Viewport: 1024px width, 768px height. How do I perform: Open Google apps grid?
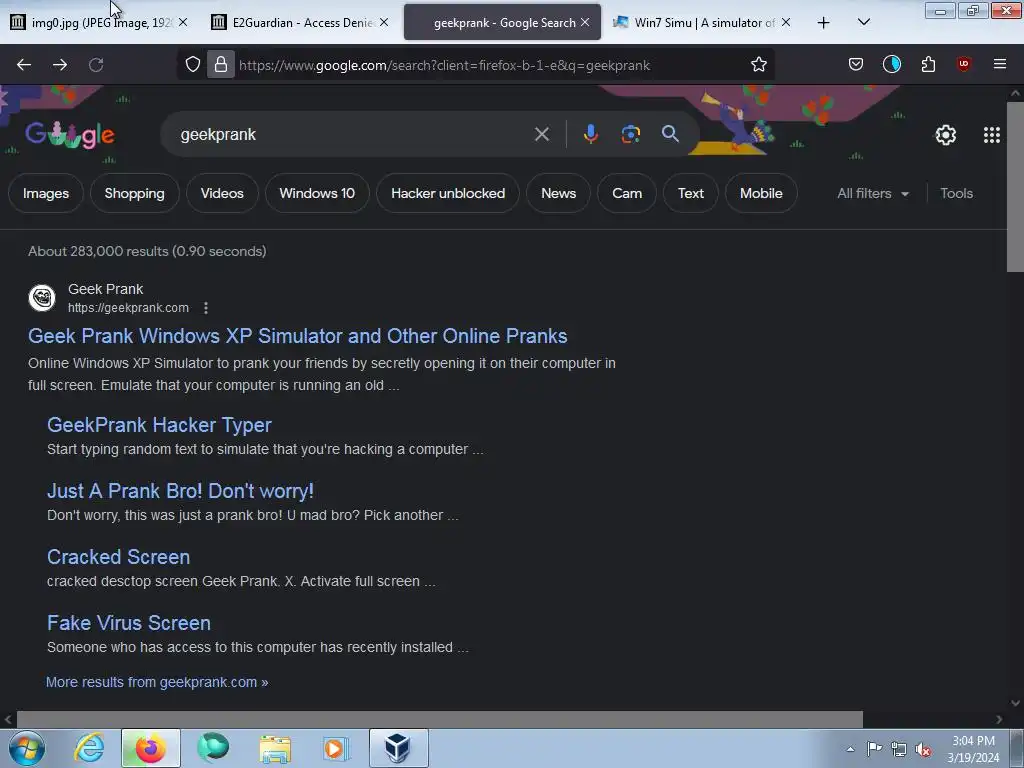[991, 135]
